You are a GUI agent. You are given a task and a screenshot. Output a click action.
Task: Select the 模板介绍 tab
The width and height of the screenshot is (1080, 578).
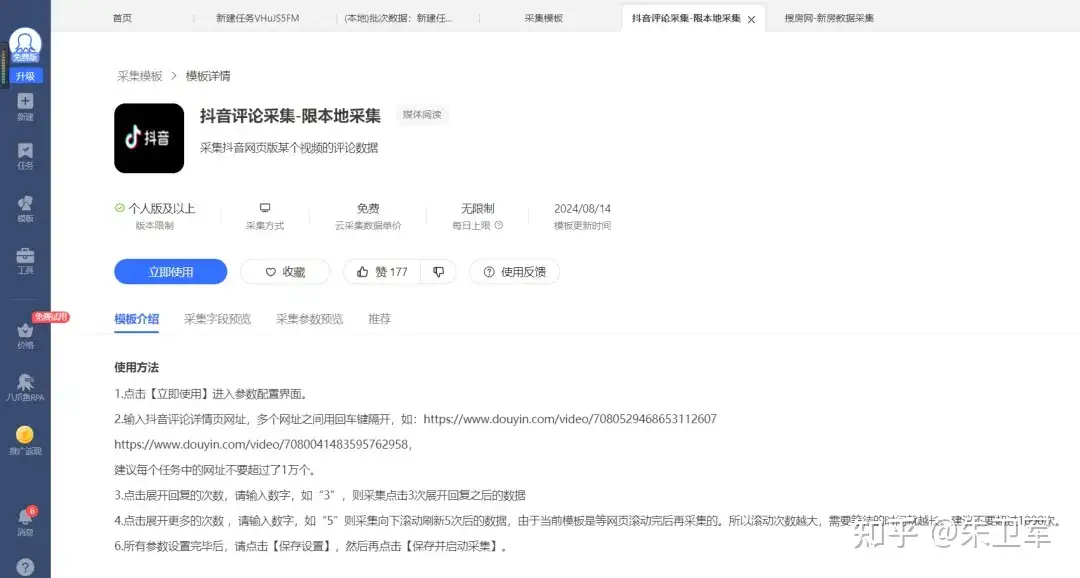click(136, 318)
